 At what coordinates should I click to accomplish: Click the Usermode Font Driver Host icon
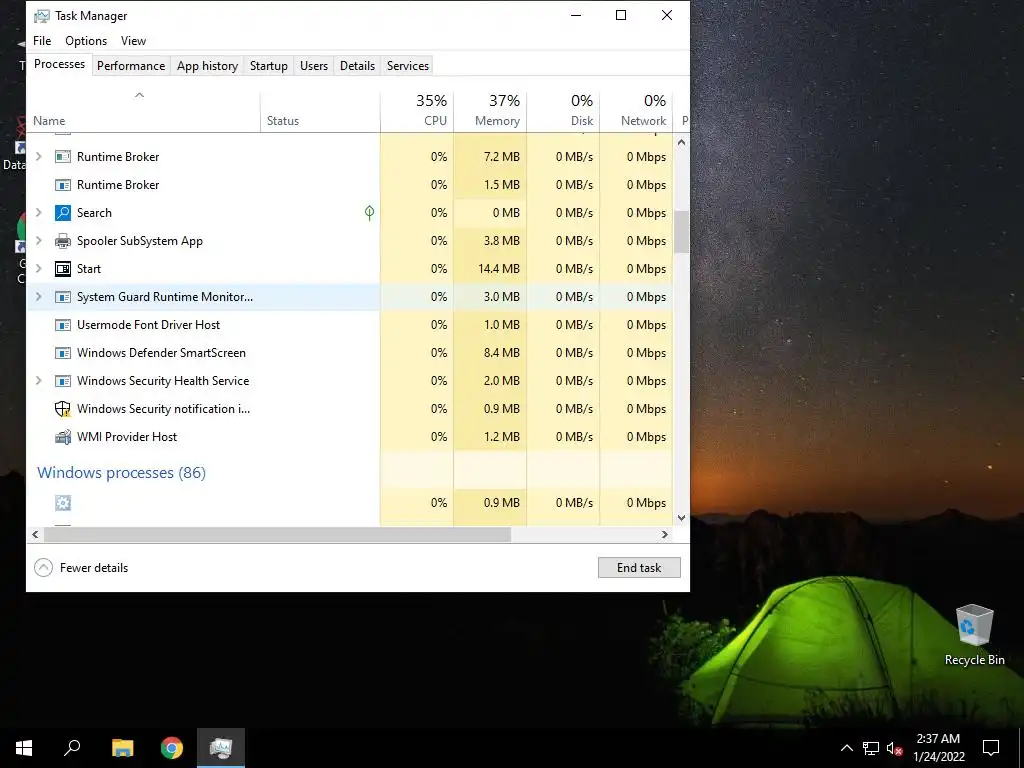point(63,325)
